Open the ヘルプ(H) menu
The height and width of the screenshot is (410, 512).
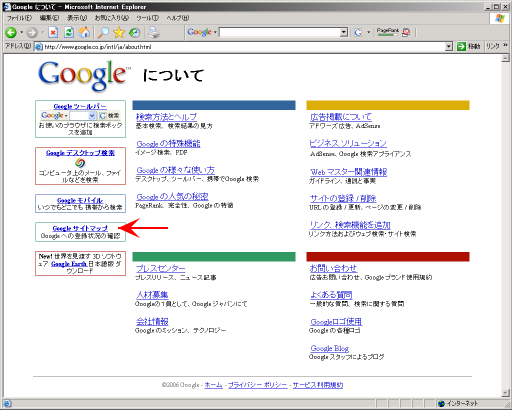click(x=177, y=18)
